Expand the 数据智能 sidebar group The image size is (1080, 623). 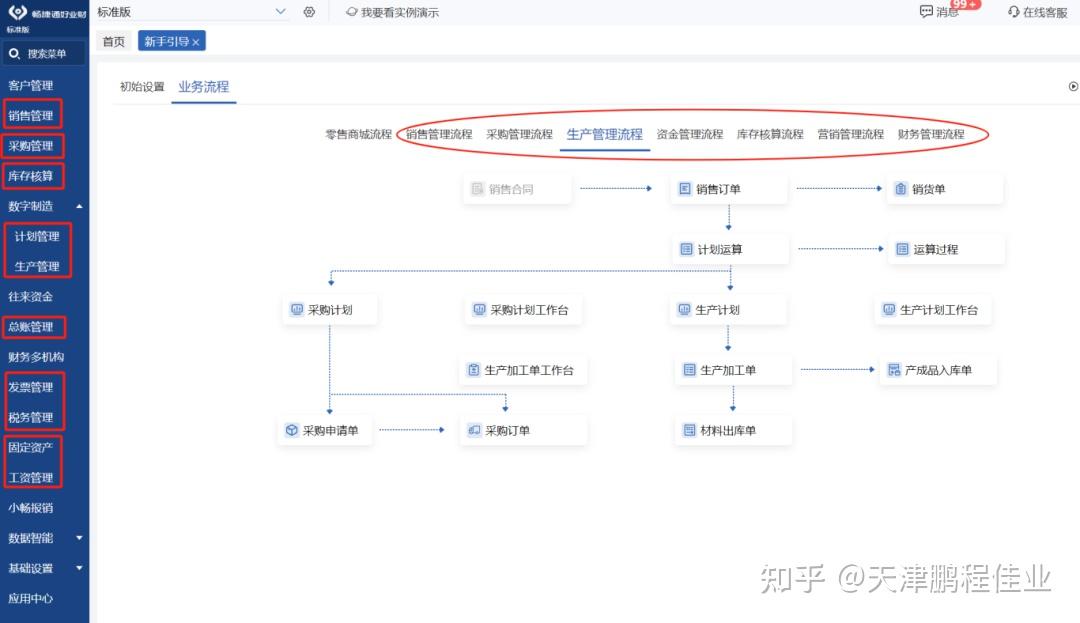point(79,538)
